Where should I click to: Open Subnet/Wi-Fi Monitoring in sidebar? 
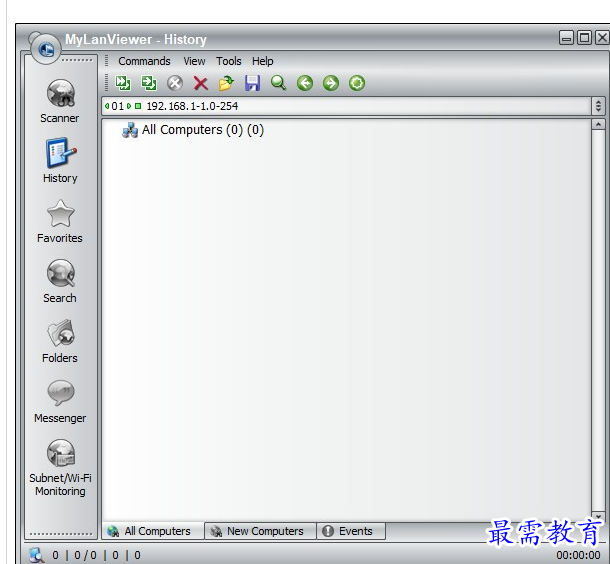point(60,468)
